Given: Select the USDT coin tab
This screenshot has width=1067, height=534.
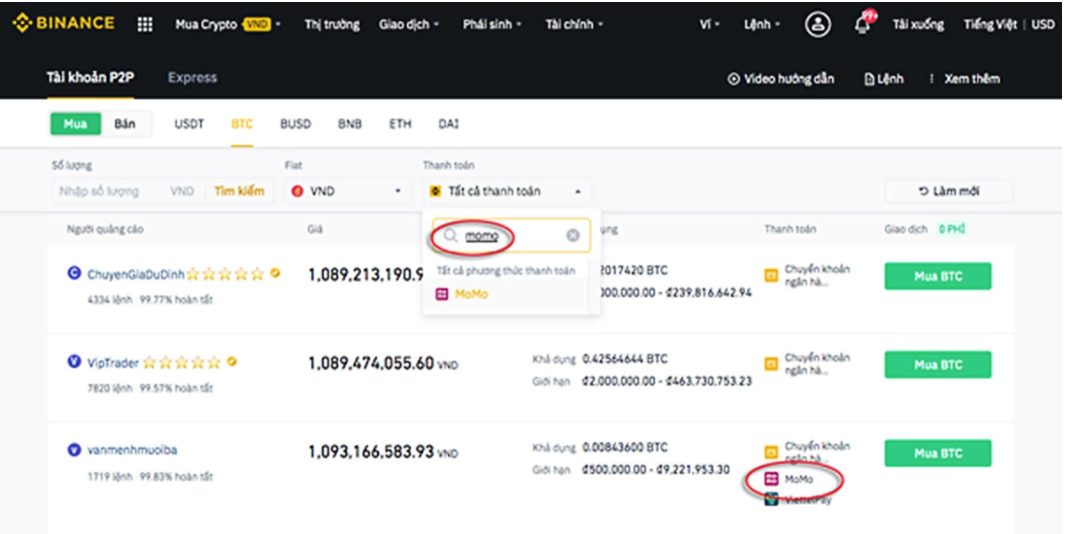Looking at the screenshot, I should click(189, 124).
